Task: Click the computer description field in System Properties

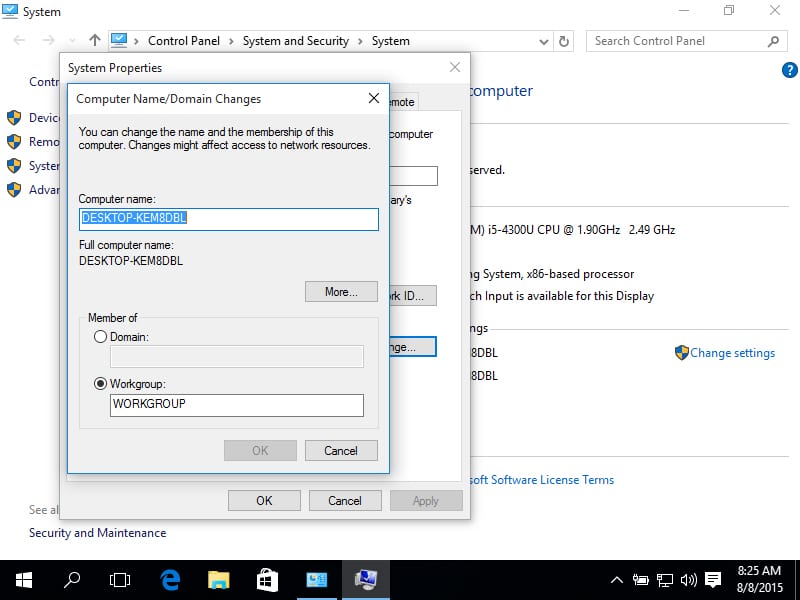Action: (x=413, y=176)
